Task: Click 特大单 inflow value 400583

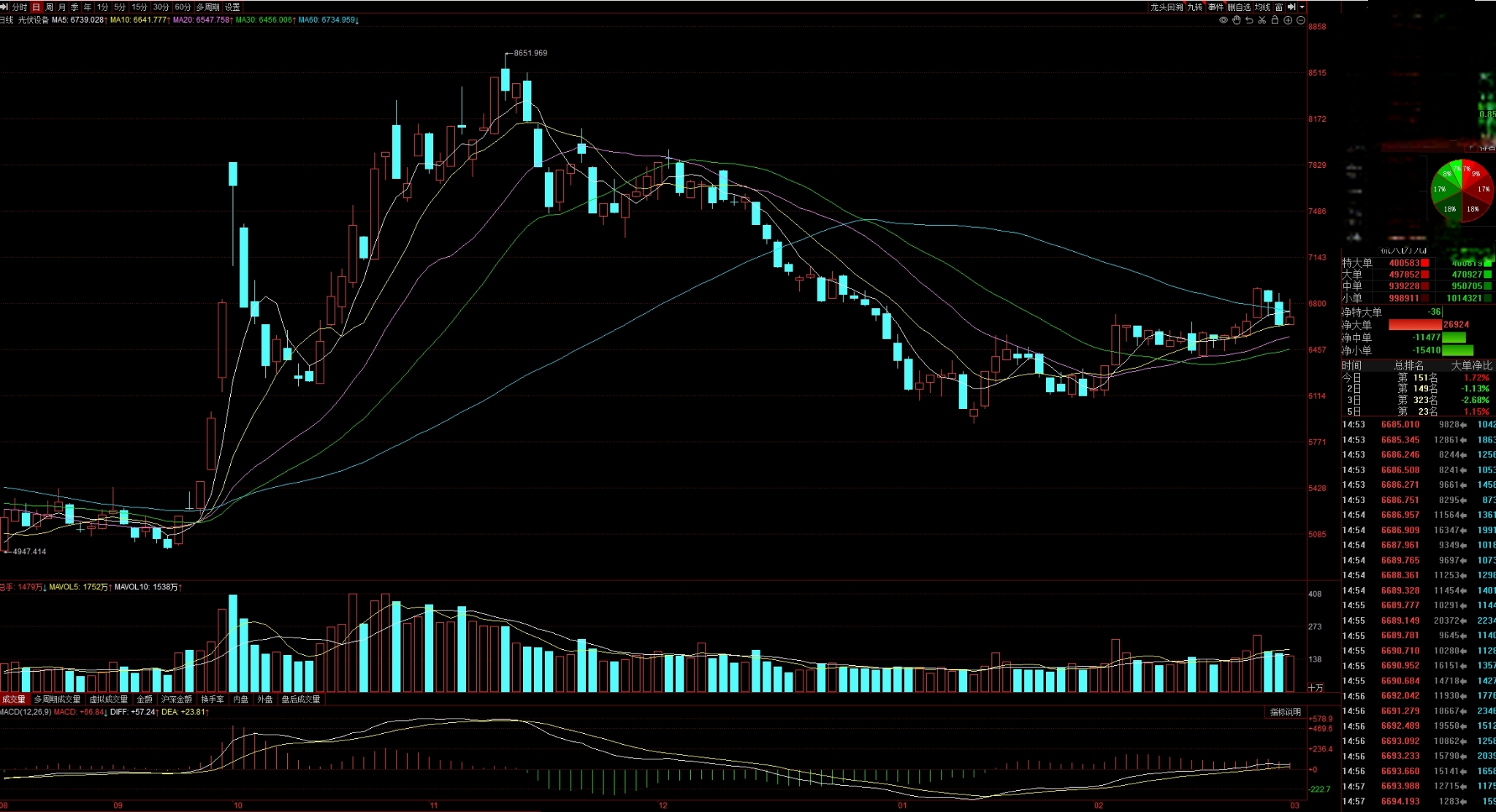Action: tap(1404, 263)
